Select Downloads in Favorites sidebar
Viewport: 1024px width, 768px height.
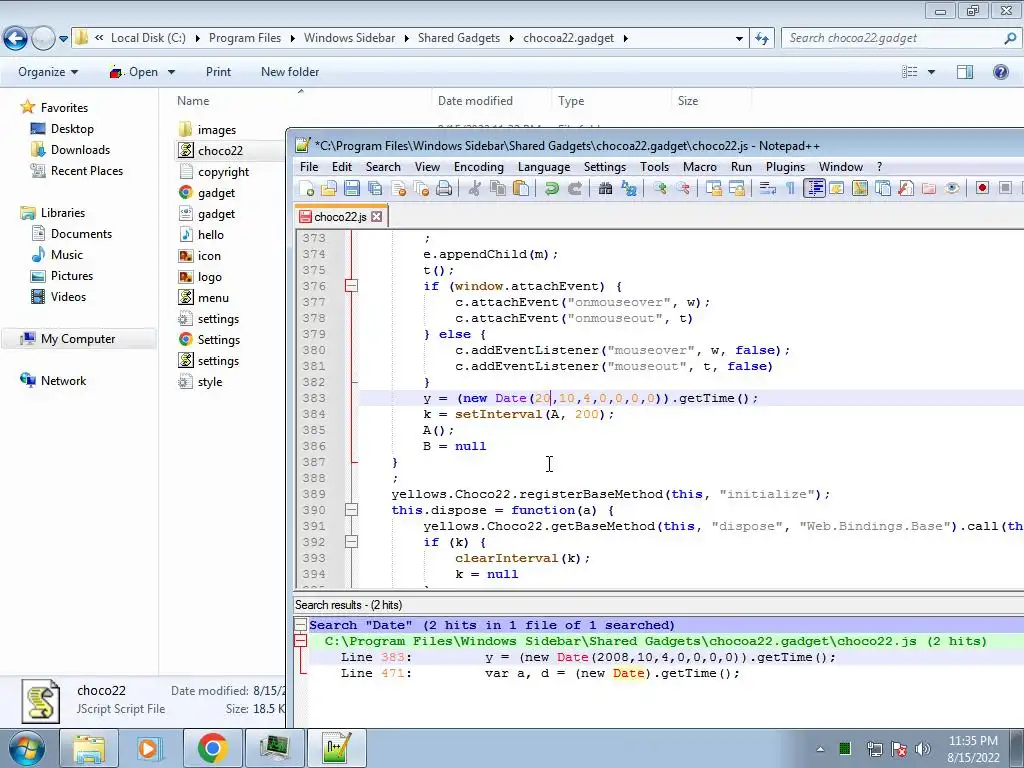point(80,150)
